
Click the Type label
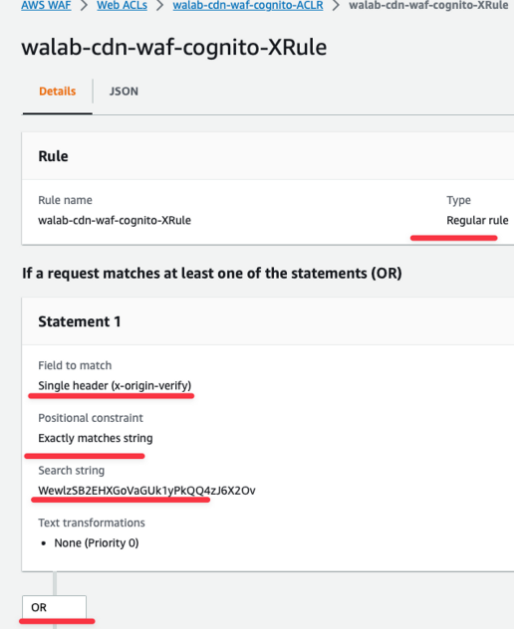coord(459,200)
